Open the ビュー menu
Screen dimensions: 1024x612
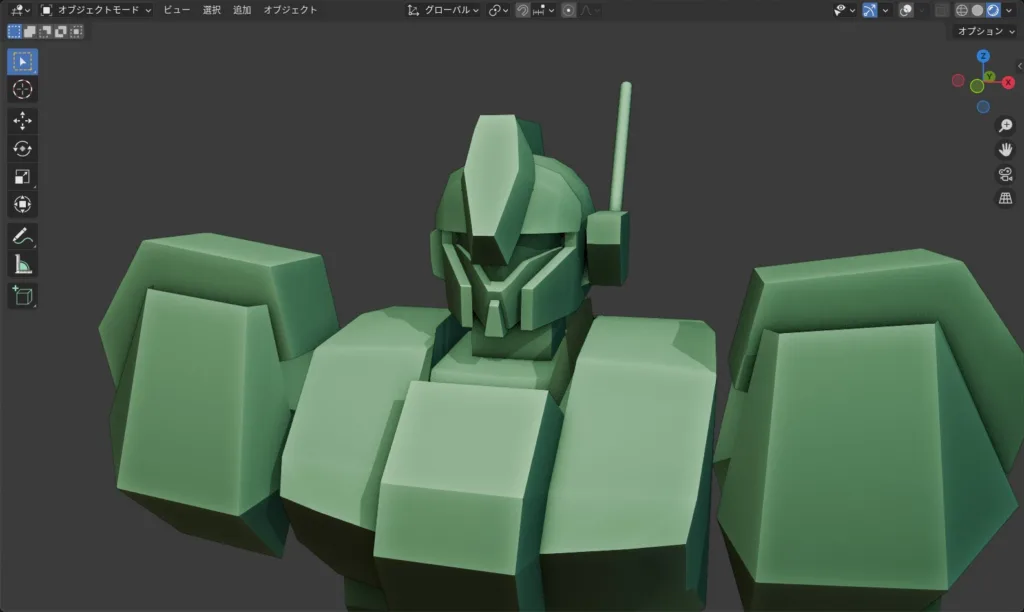[x=176, y=10]
